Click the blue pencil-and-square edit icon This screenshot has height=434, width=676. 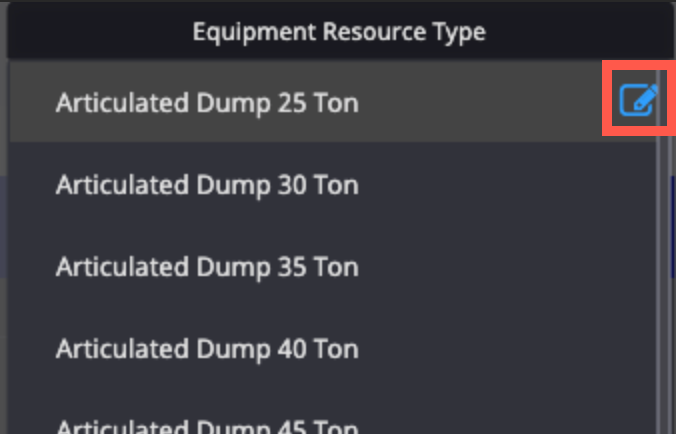pyautogui.click(x=638, y=100)
